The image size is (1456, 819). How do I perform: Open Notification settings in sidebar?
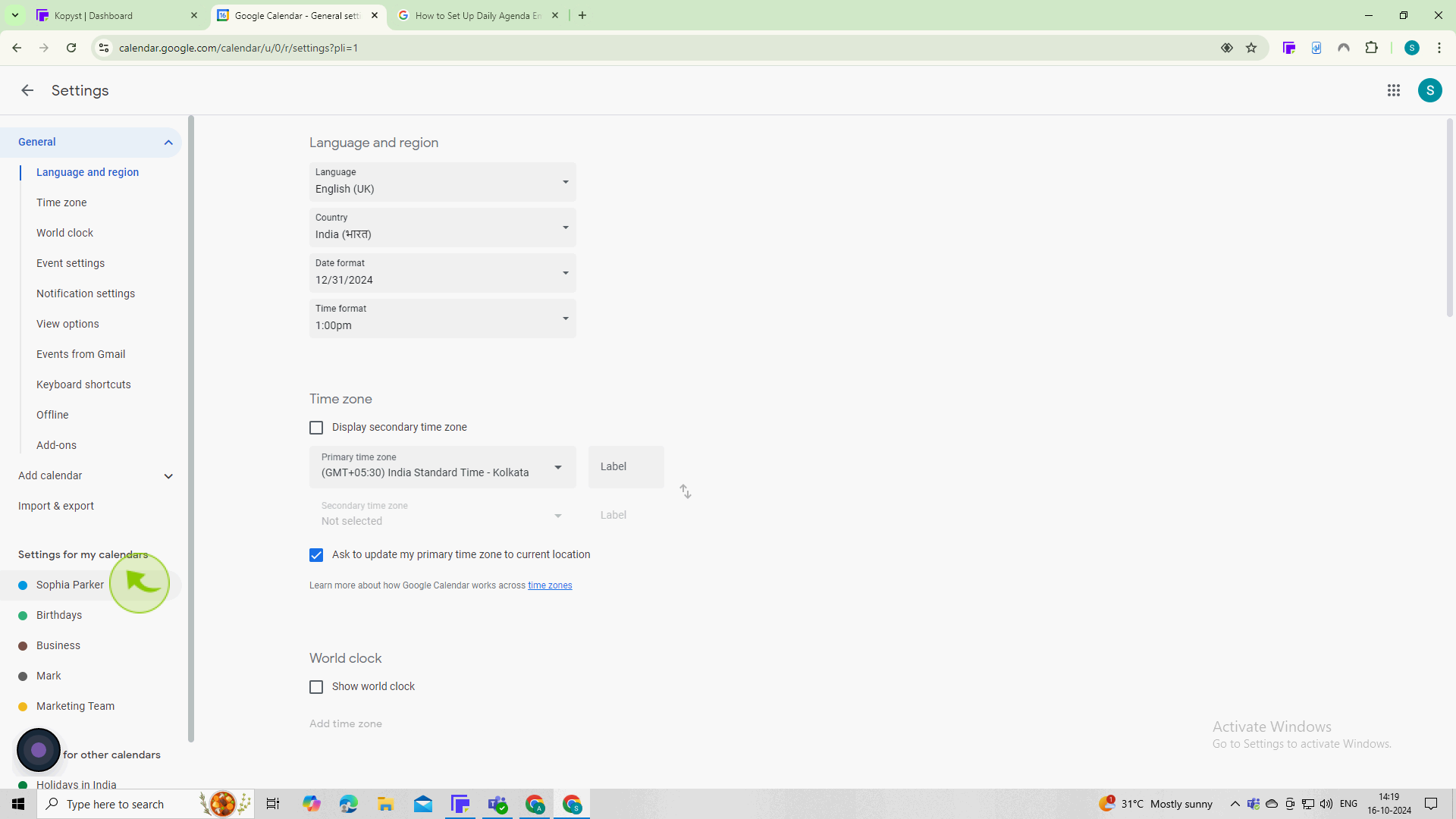pyautogui.click(x=86, y=293)
